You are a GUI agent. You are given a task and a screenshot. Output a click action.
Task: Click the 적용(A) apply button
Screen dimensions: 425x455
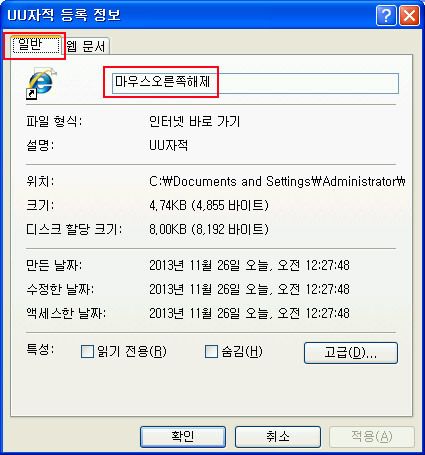(x=372, y=437)
